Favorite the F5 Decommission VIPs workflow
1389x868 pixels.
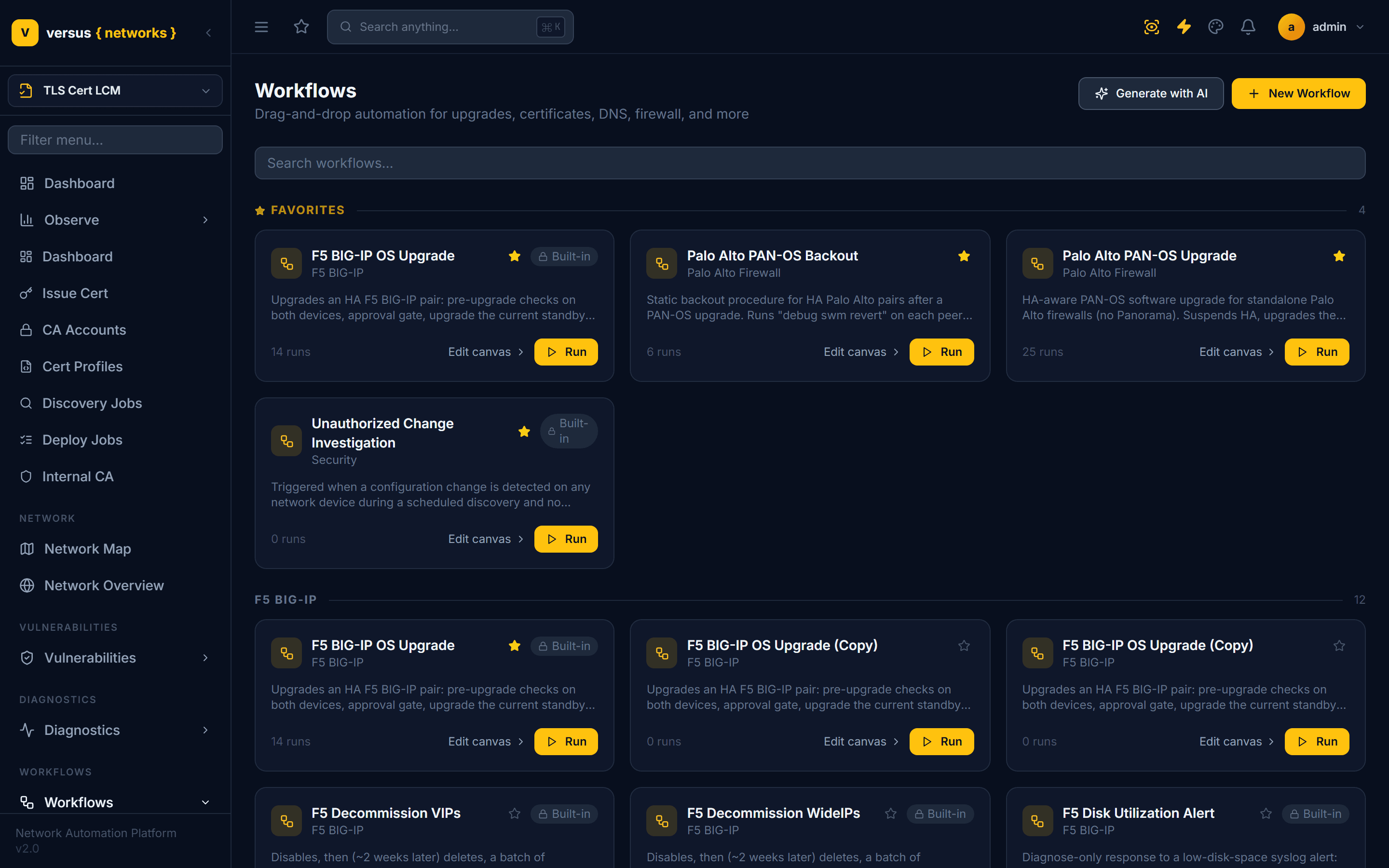[x=514, y=814]
